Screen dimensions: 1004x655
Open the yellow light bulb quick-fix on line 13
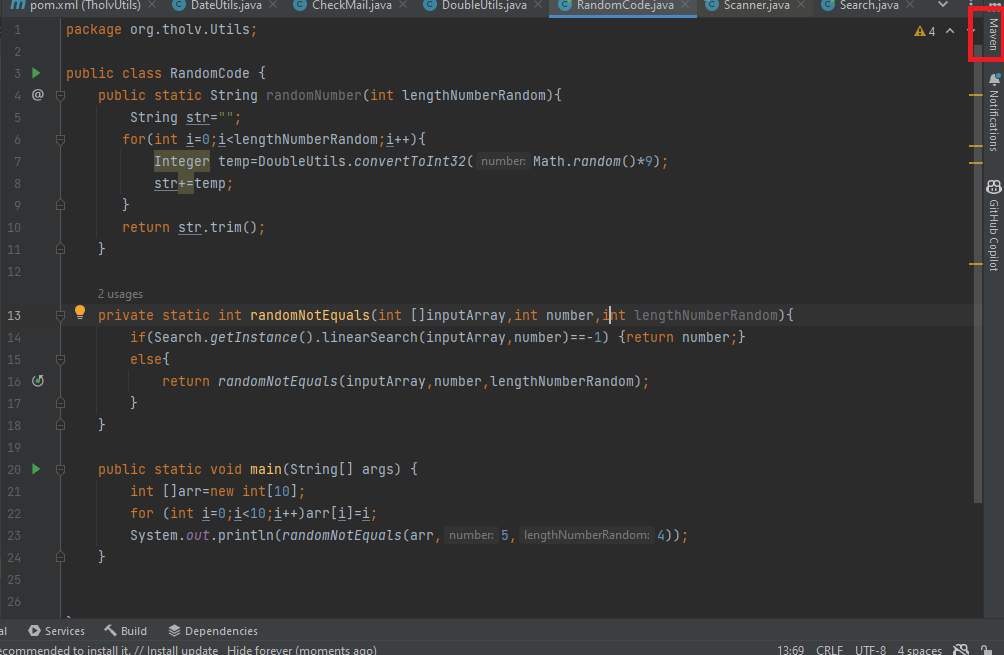tap(80, 312)
